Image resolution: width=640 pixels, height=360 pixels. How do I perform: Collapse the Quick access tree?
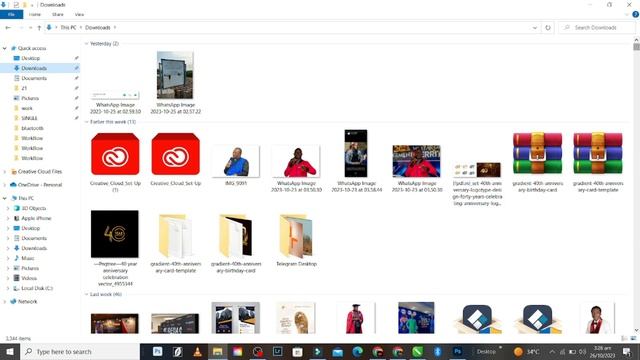point(4,48)
